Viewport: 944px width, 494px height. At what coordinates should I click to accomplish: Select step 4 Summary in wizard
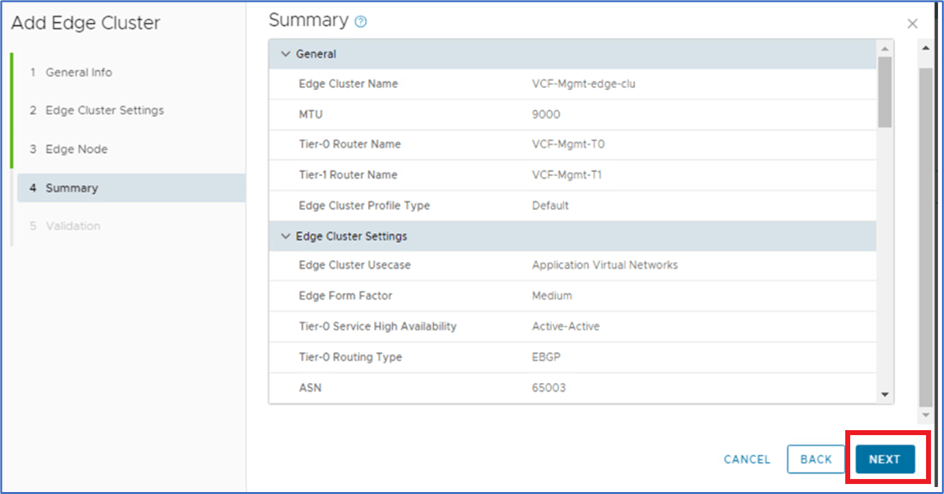[71, 187]
